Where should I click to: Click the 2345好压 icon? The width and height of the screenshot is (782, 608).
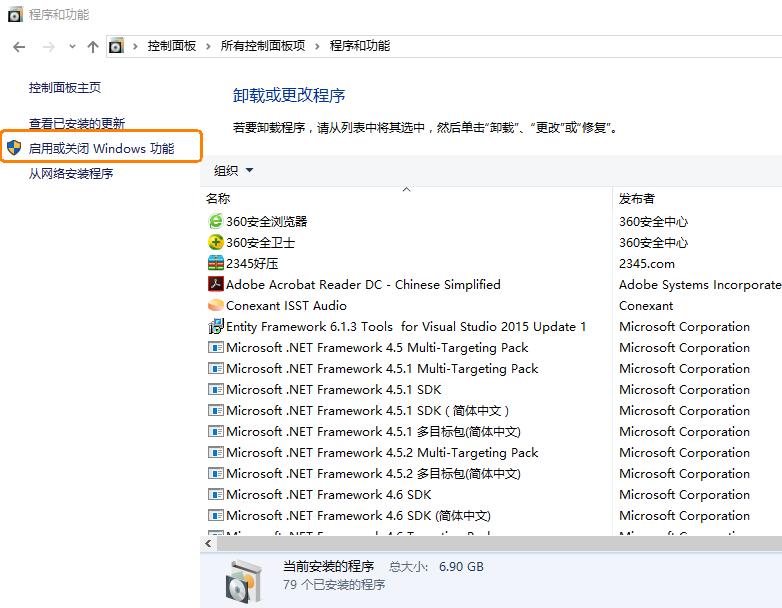[215, 263]
